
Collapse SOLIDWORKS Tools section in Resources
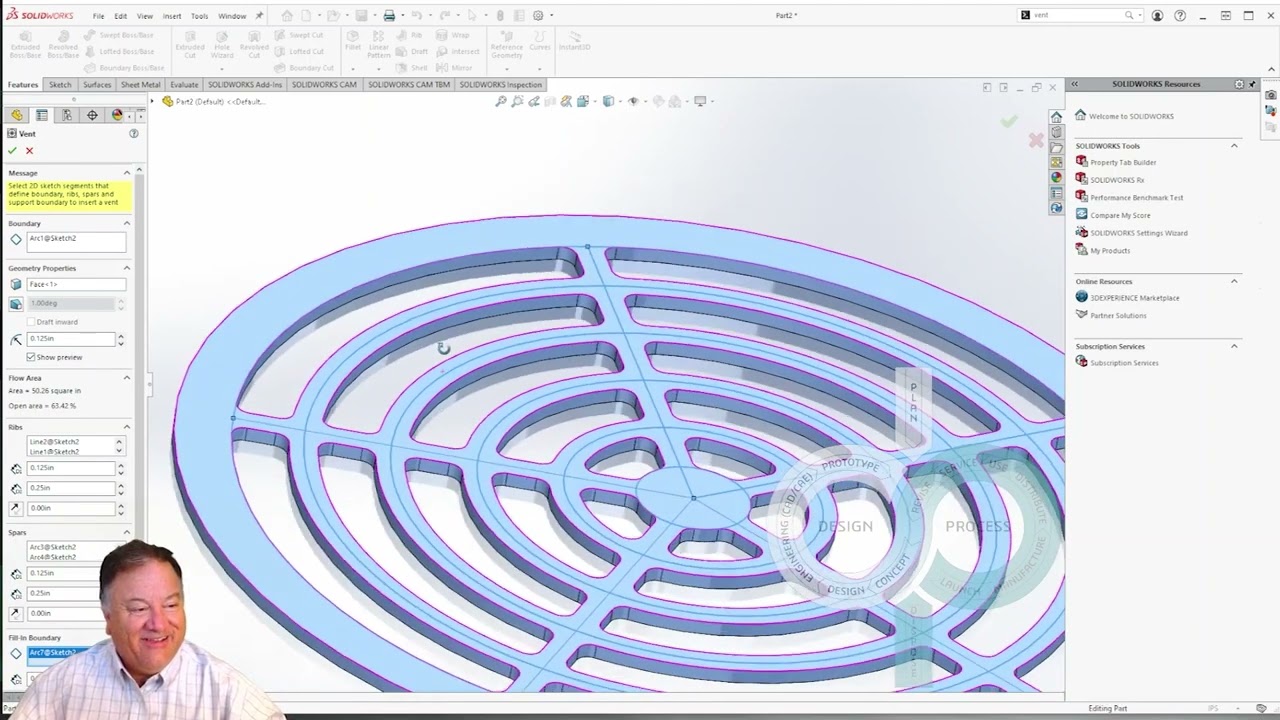tap(1234, 146)
